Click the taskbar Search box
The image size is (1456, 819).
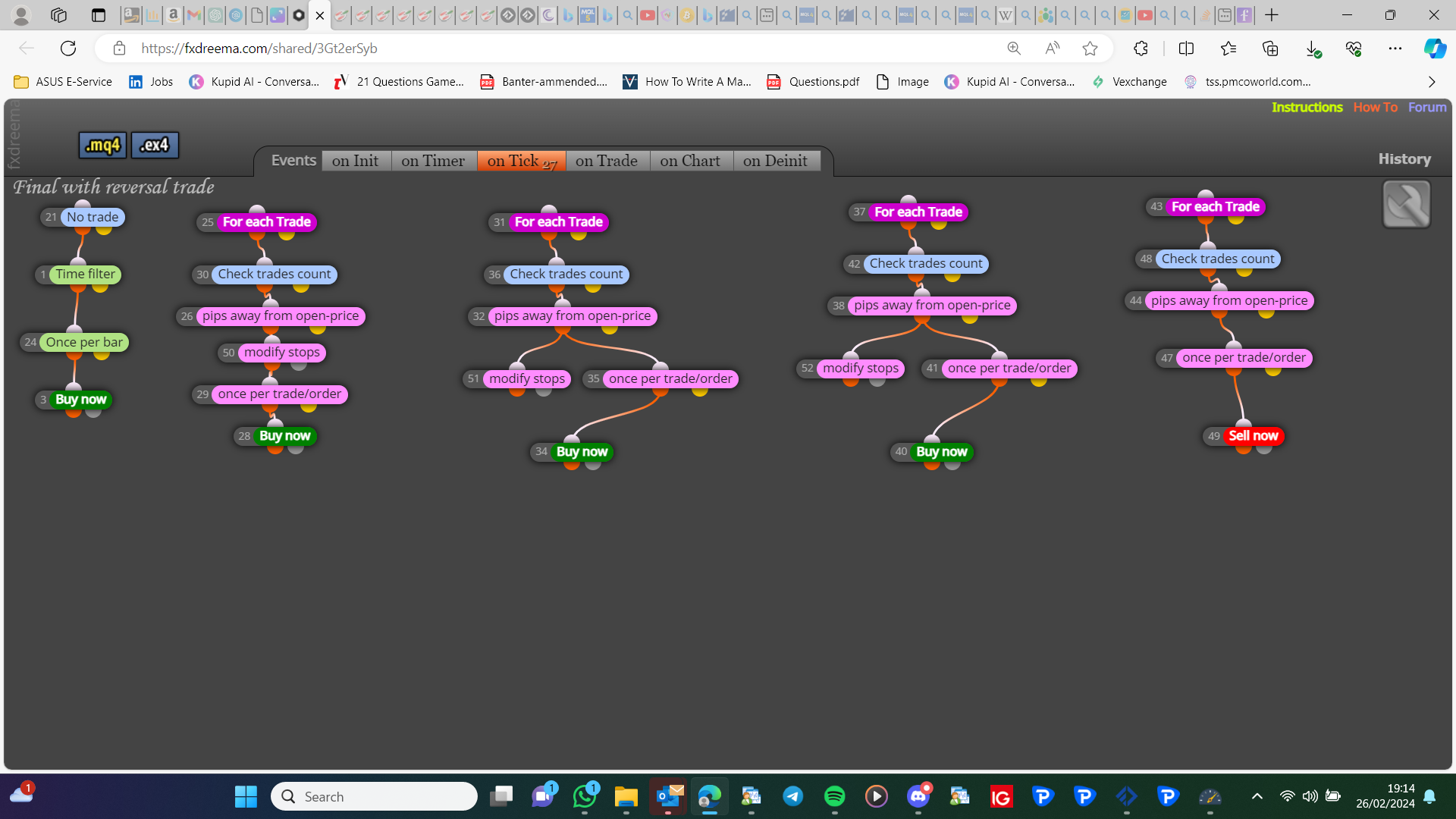(374, 796)
